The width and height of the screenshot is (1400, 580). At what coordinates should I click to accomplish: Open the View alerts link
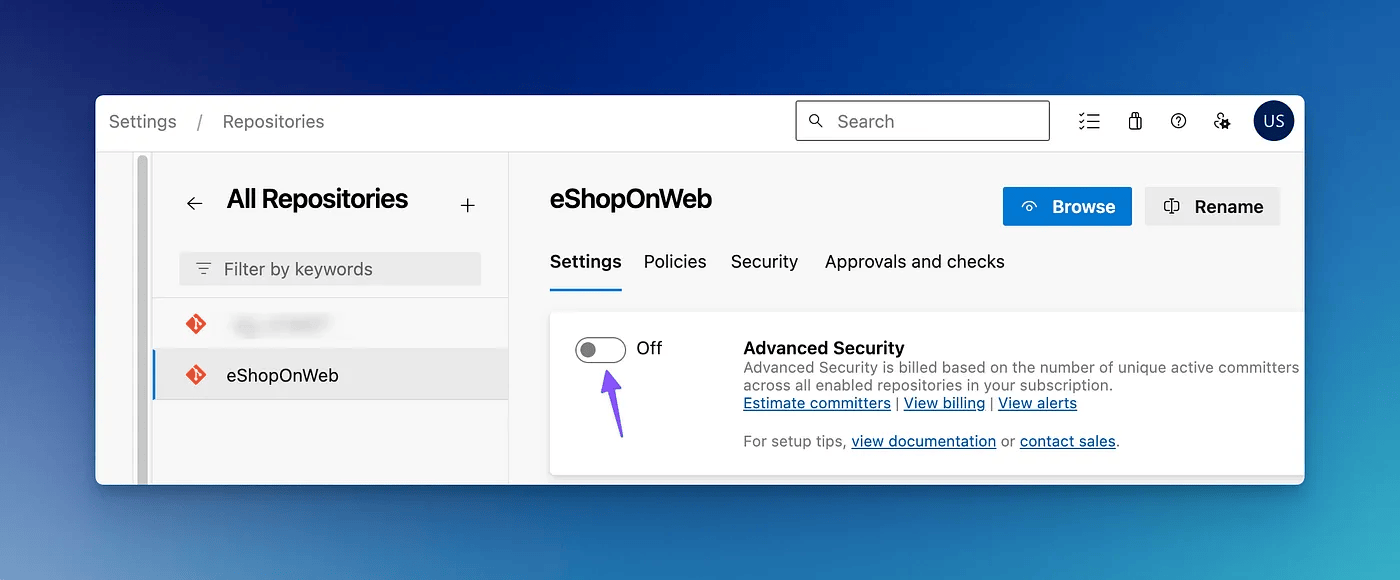[1037, 403]
